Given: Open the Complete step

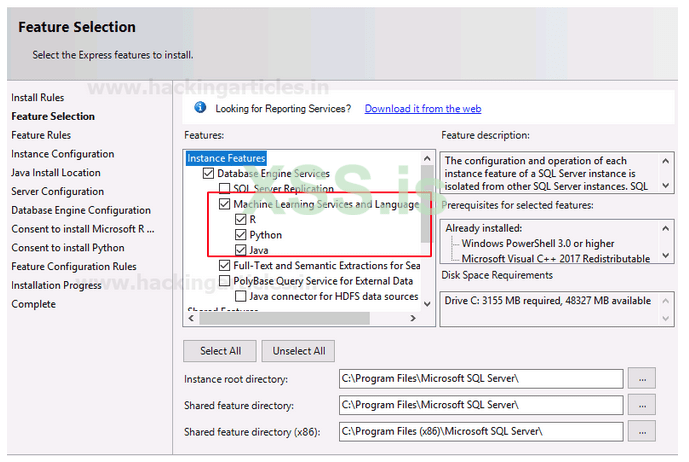Looking at the screenshot, I should (33, 304).
